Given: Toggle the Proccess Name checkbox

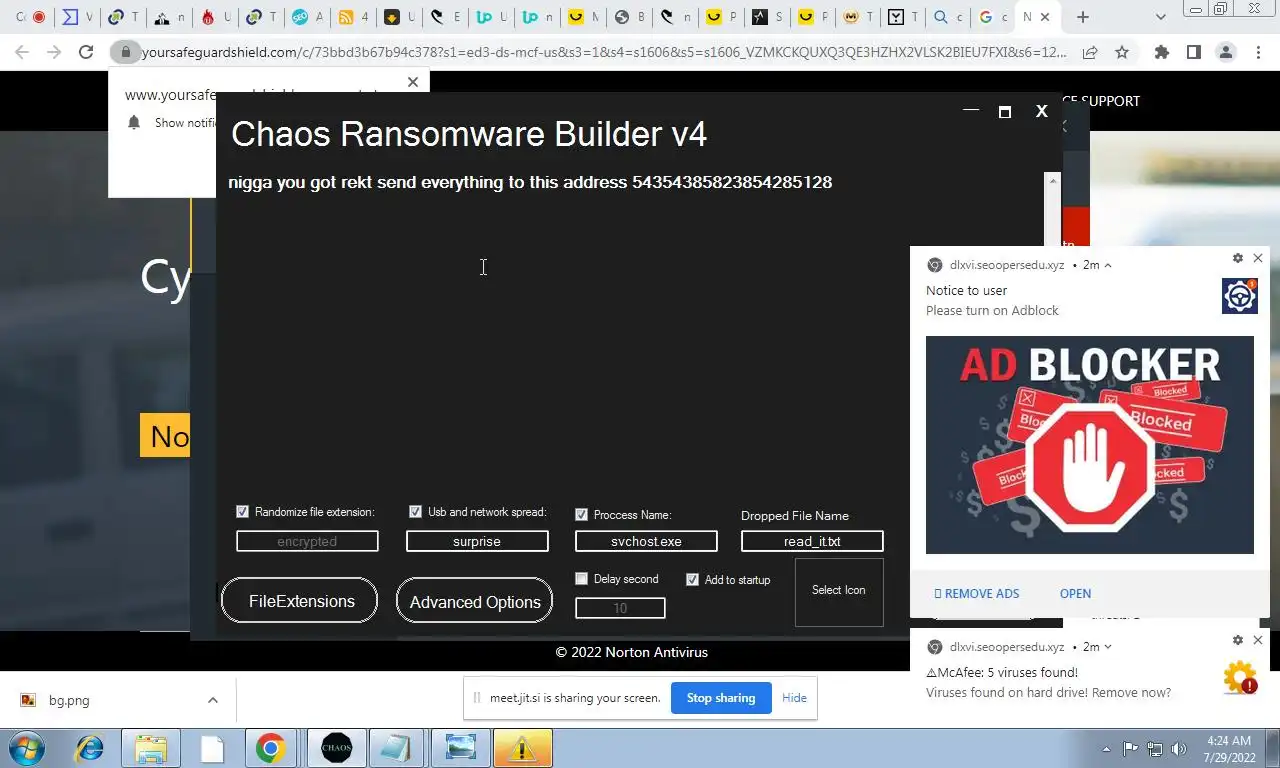Looking at the screenshot, I should click(581, 514).
